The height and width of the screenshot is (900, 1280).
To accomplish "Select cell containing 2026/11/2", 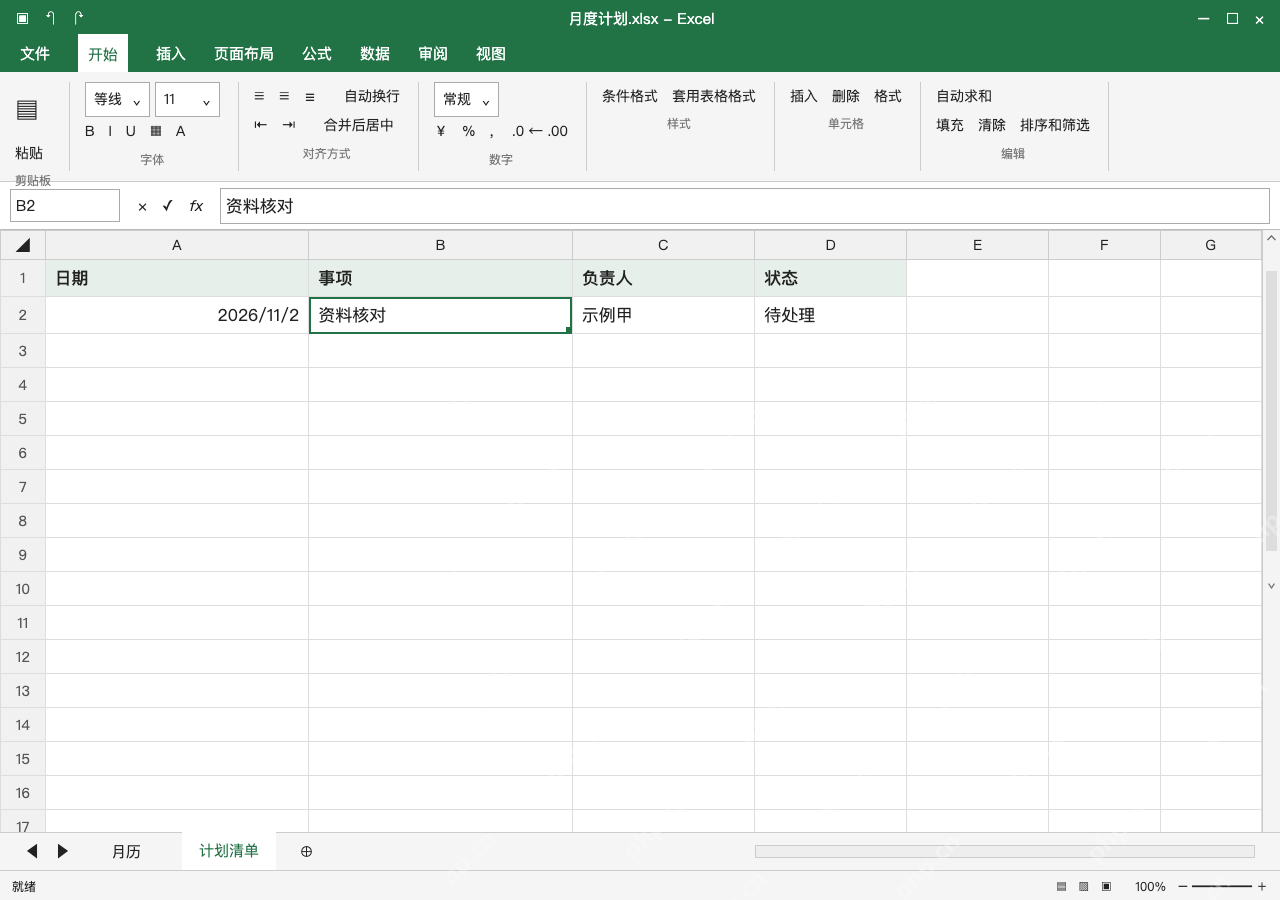I will click(177, 315).
